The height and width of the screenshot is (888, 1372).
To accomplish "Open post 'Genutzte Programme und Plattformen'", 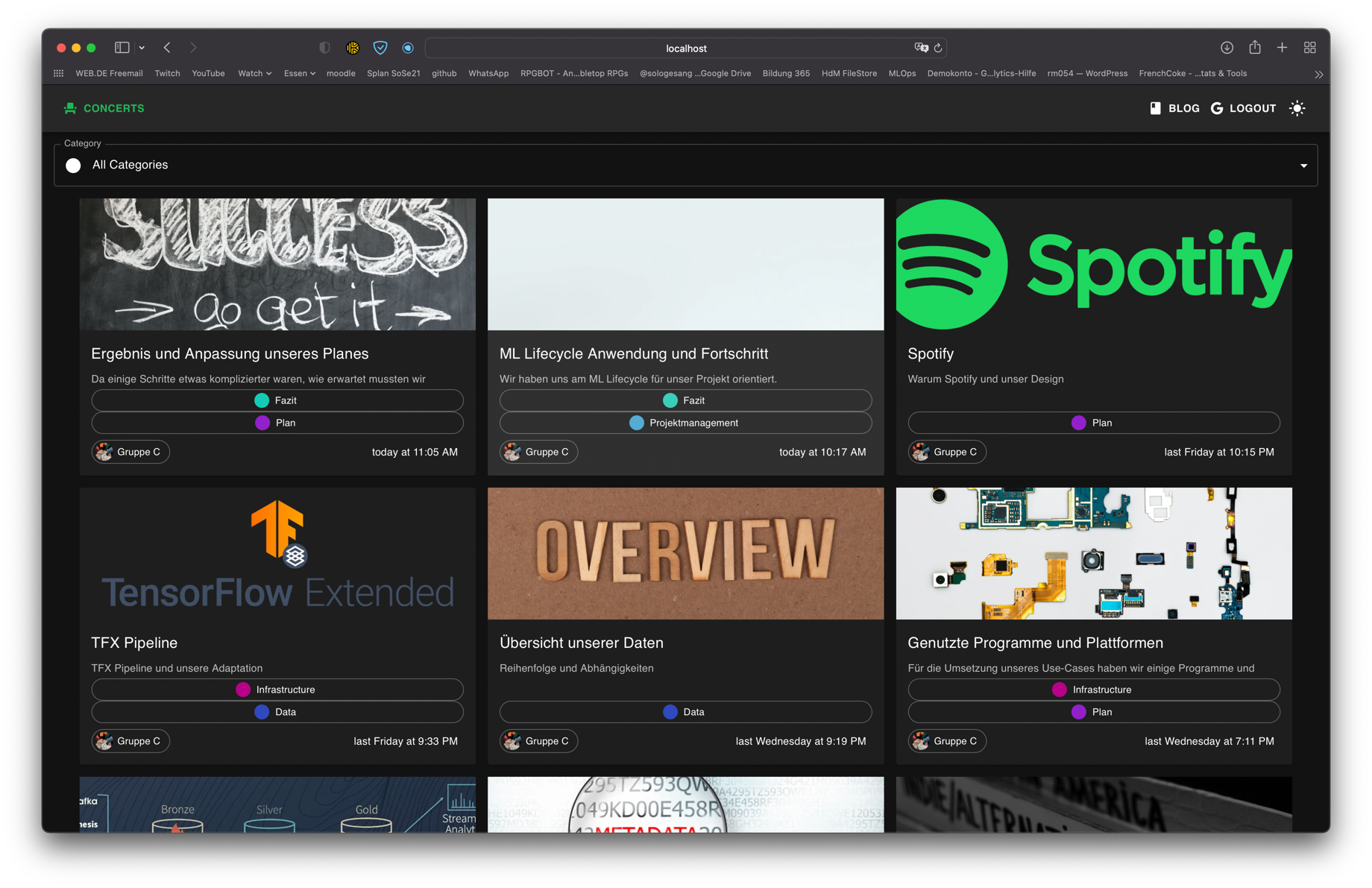I will (1035, 643).
